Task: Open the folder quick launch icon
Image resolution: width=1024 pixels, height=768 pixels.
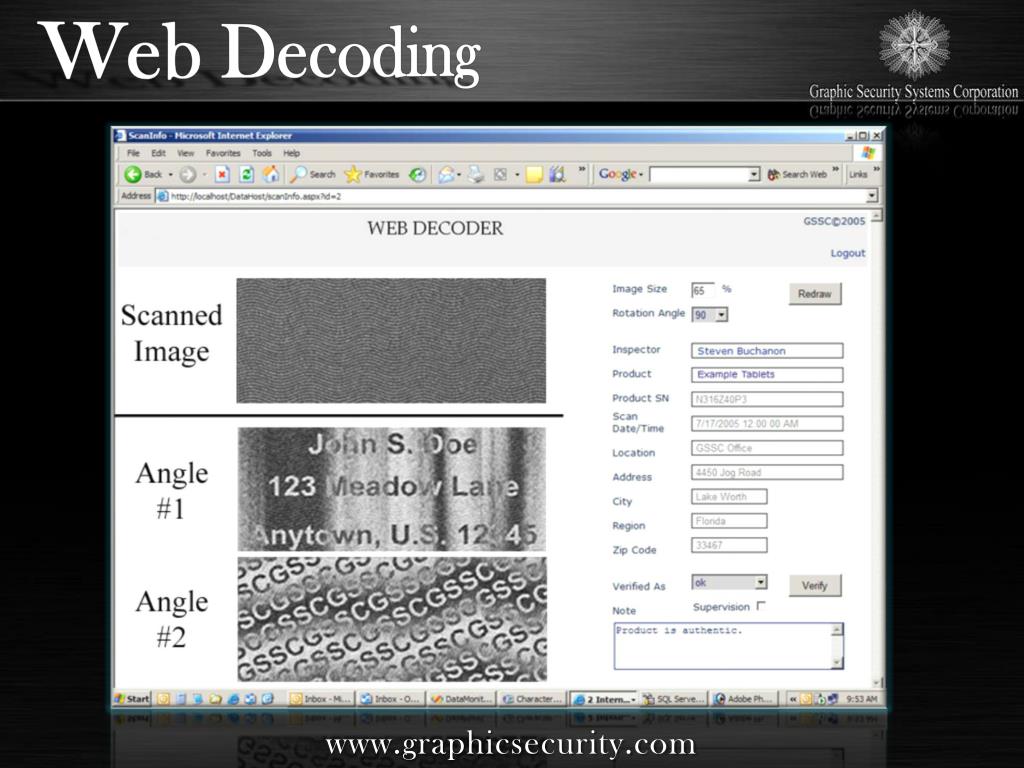Action: point(215,699)
